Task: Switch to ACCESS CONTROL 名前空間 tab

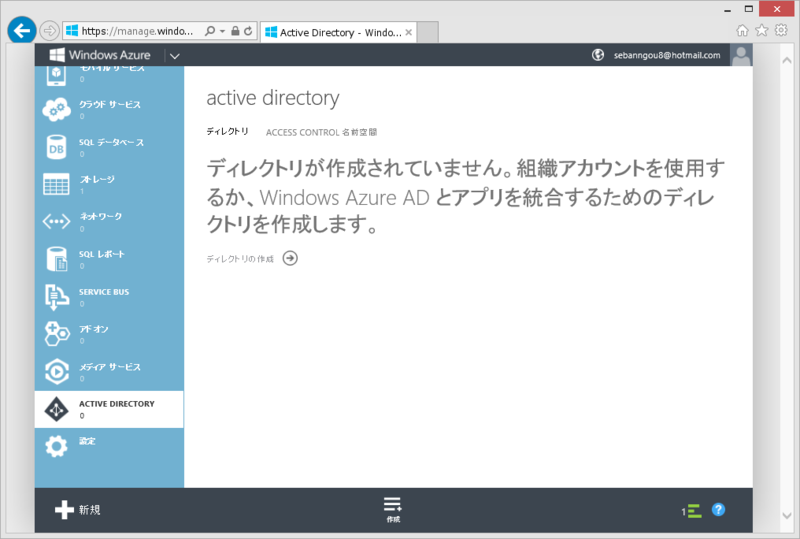Action: coord(321,132)
